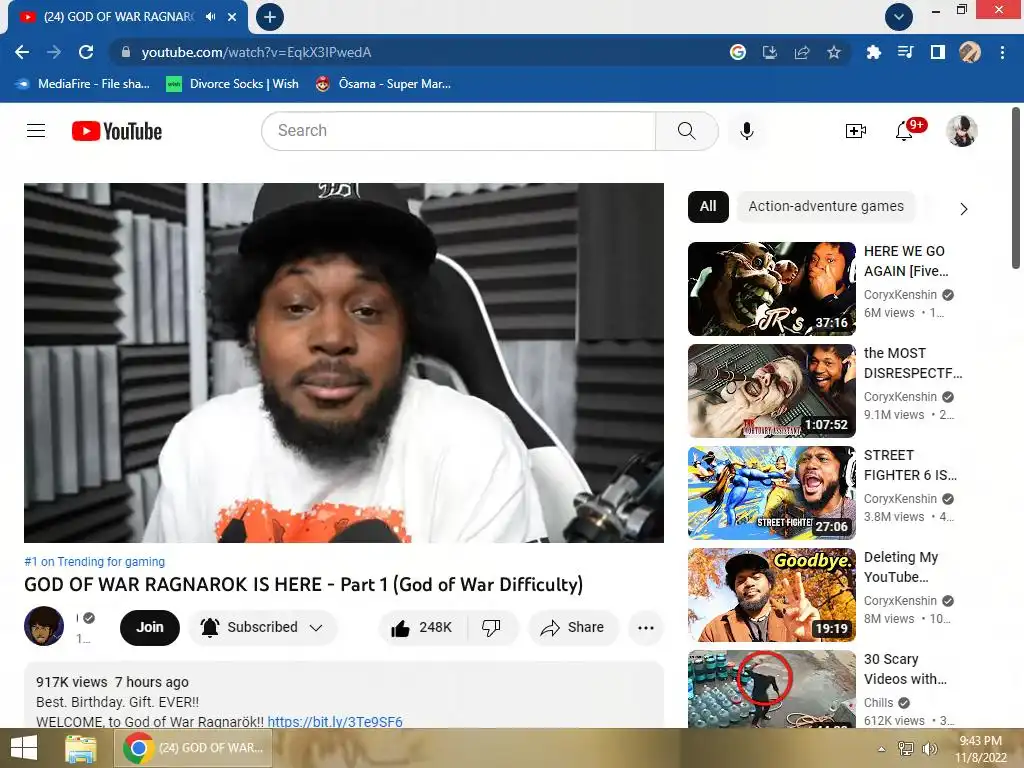The image size is (1024, 768).
Task: Open the channel avatar beside Join
Action: (x=44, y=626)
